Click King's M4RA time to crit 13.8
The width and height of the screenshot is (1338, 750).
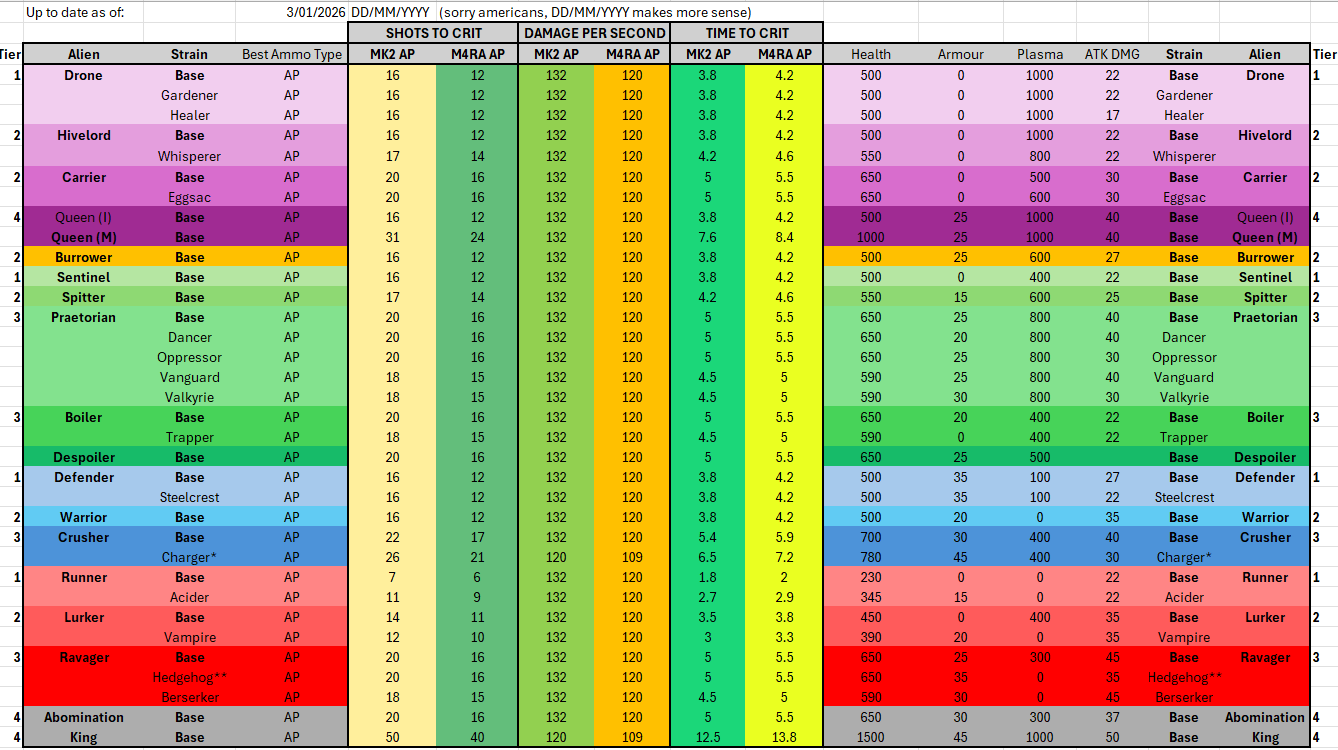[784, 737]
